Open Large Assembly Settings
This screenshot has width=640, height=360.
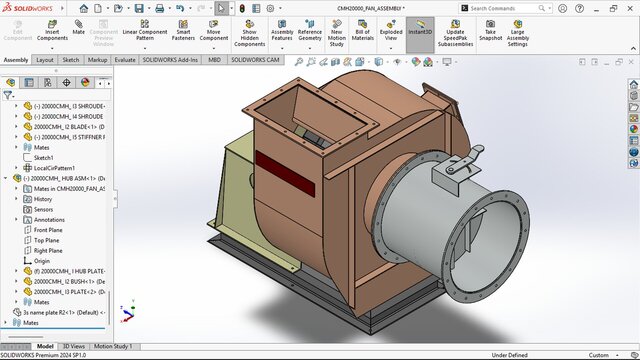[518, 33]
